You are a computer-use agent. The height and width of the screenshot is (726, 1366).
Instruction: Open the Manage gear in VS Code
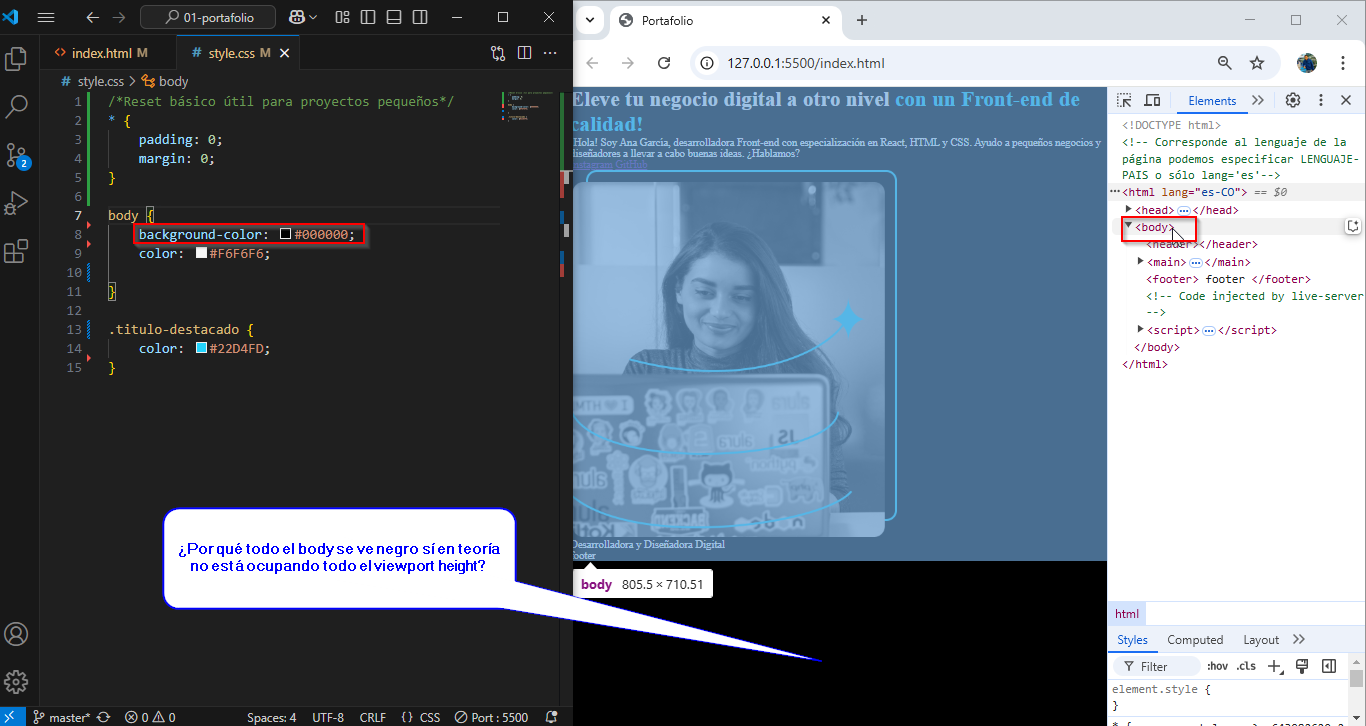click(16, 682)
